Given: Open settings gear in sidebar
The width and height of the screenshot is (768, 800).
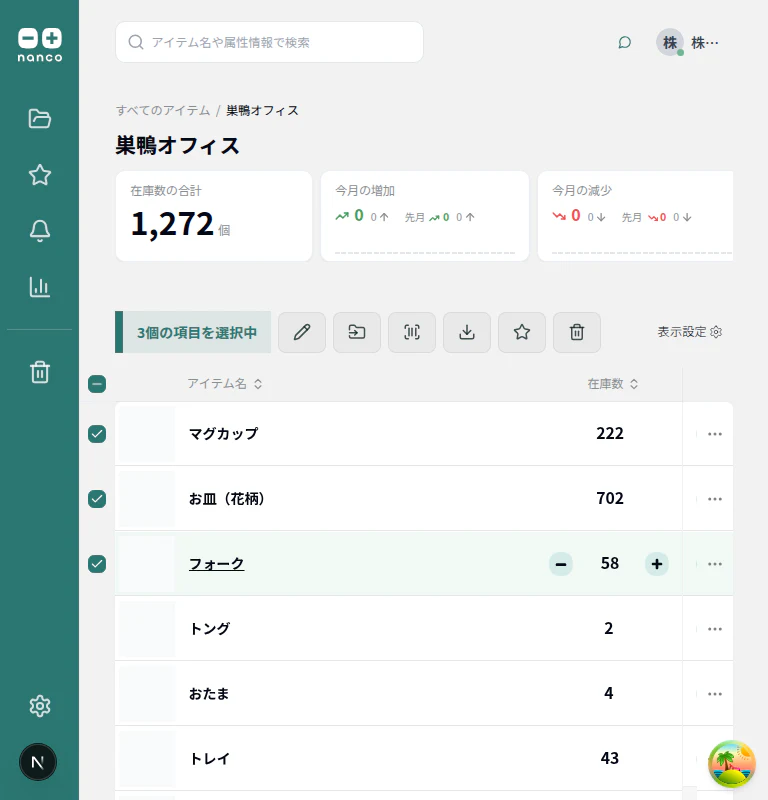Looking at the screenshot, I should point(40,706).
